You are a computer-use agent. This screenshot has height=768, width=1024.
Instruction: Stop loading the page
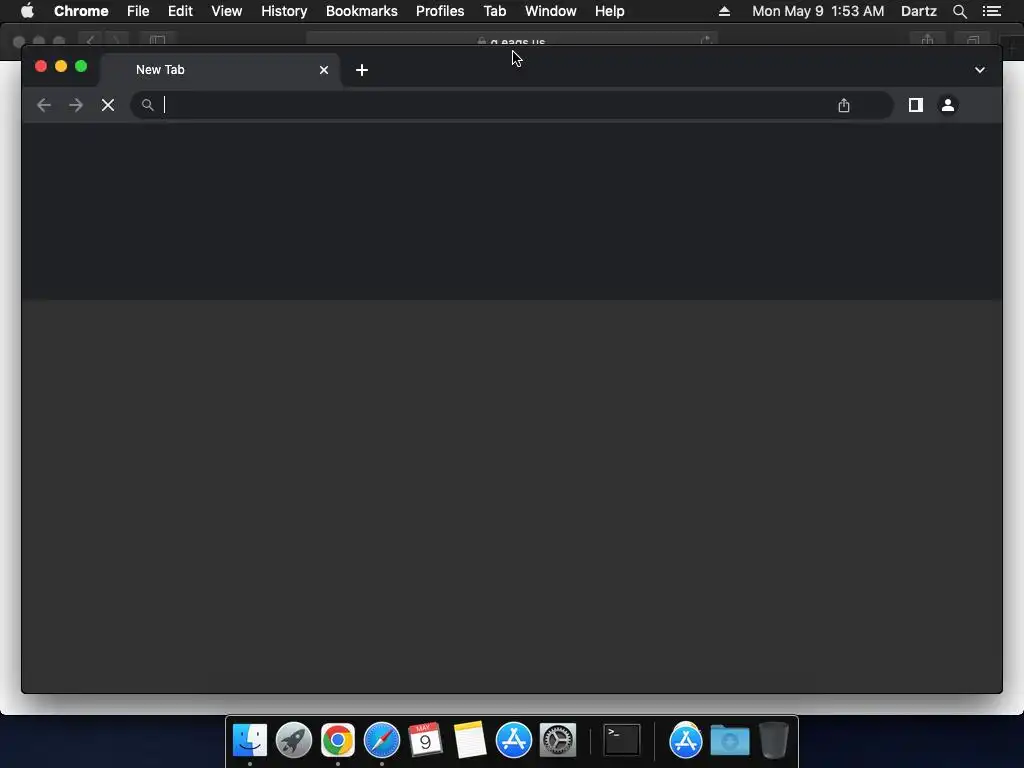pos(108,105)
